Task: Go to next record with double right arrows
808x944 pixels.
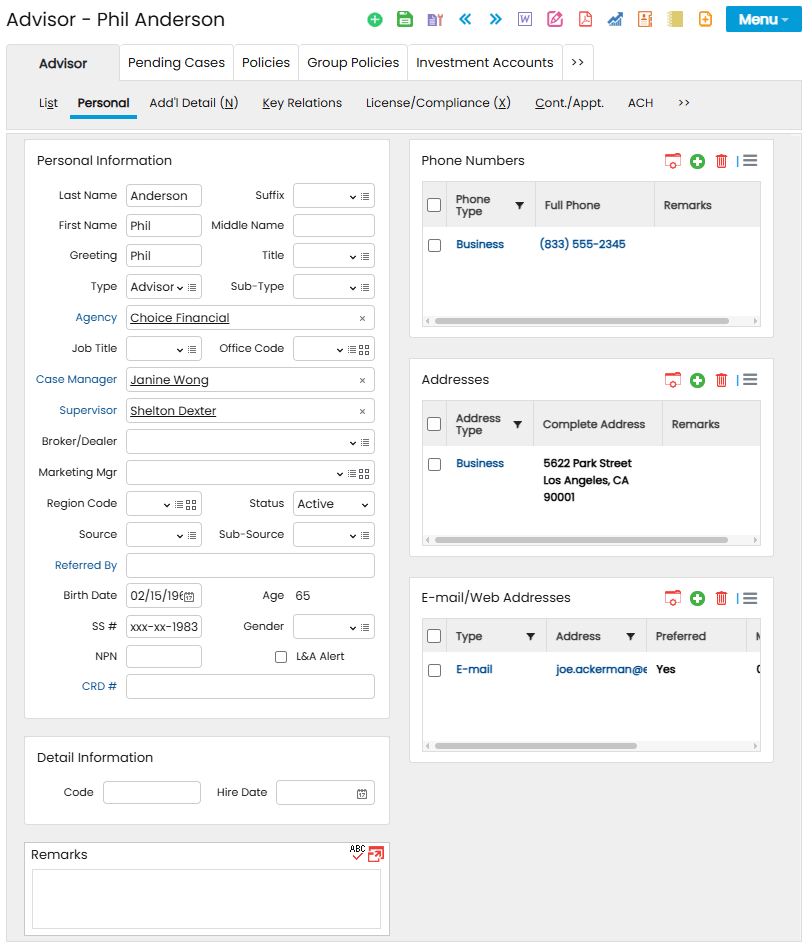Action: [495, 19]
